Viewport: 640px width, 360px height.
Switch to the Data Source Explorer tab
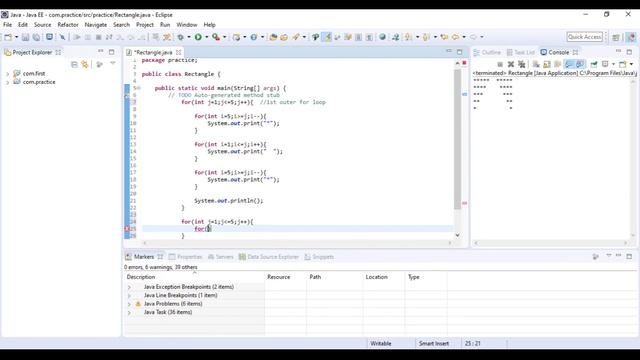[269, 257]
